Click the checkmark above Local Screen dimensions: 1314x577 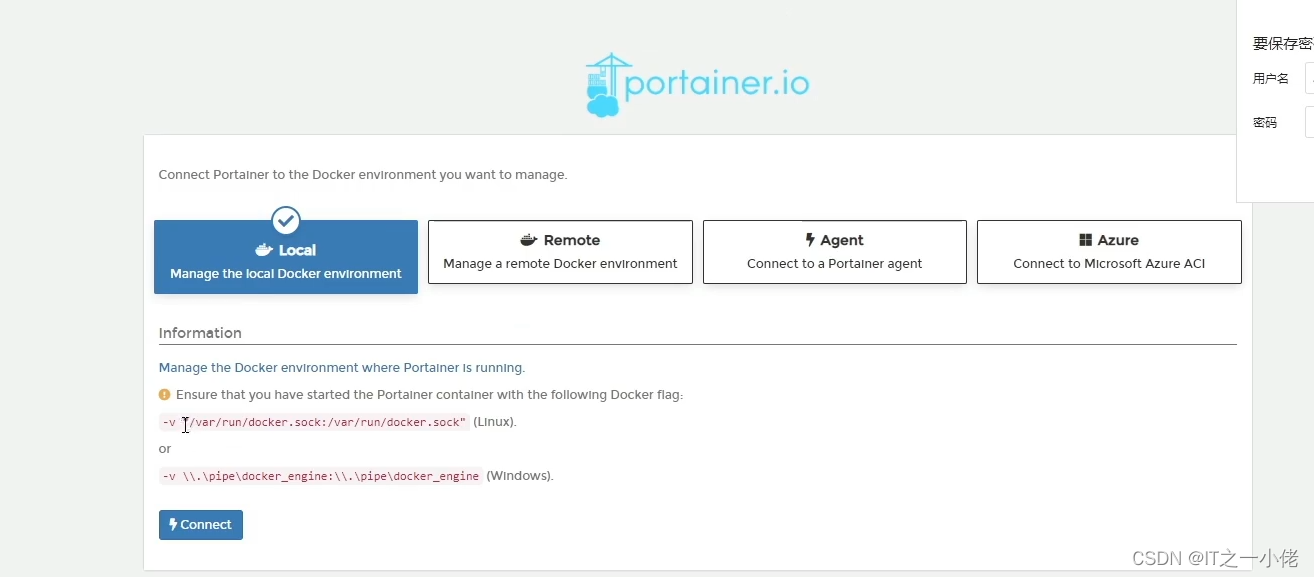286,221
